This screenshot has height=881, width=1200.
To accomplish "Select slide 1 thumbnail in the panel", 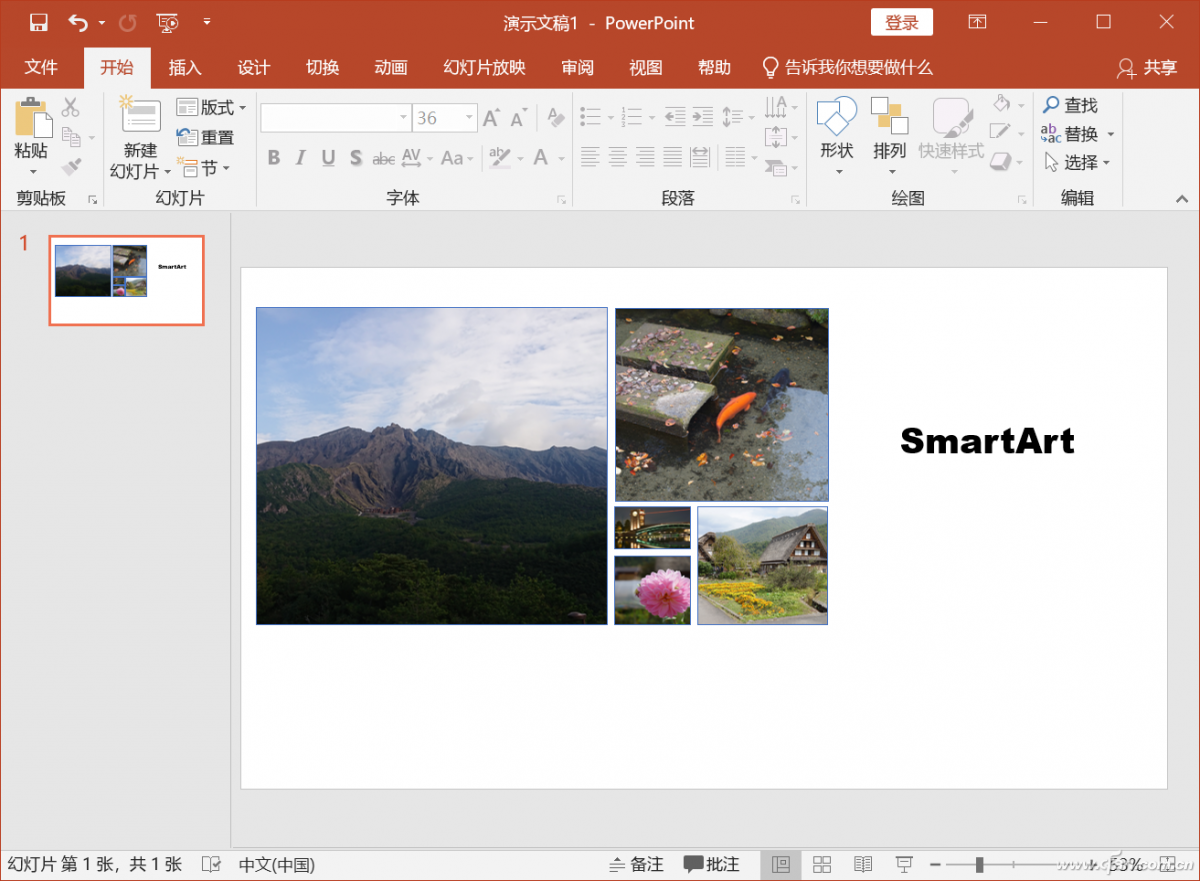I will pyautogui.click(x=126, y=281).
